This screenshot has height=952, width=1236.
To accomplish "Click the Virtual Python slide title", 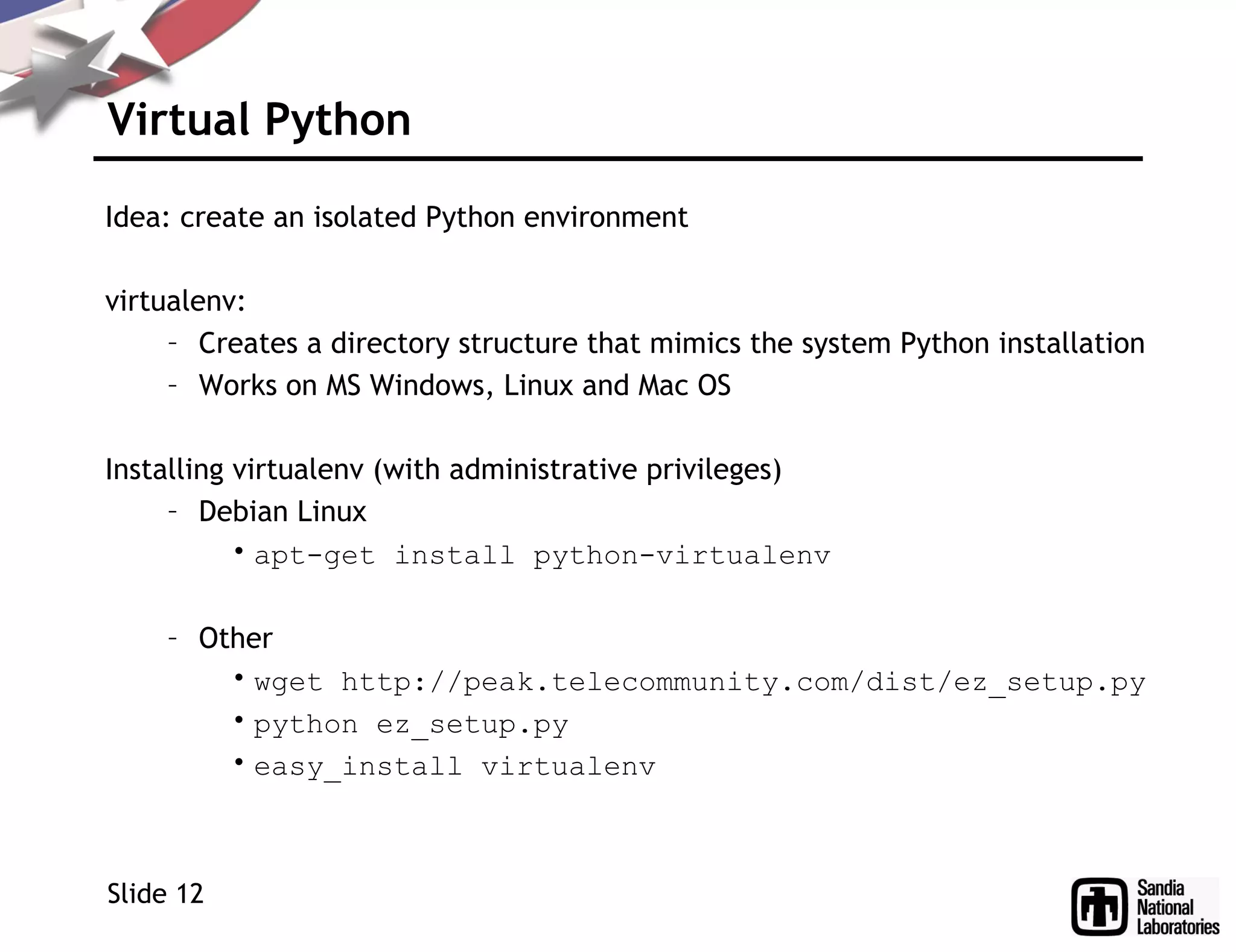I will 259,119.
